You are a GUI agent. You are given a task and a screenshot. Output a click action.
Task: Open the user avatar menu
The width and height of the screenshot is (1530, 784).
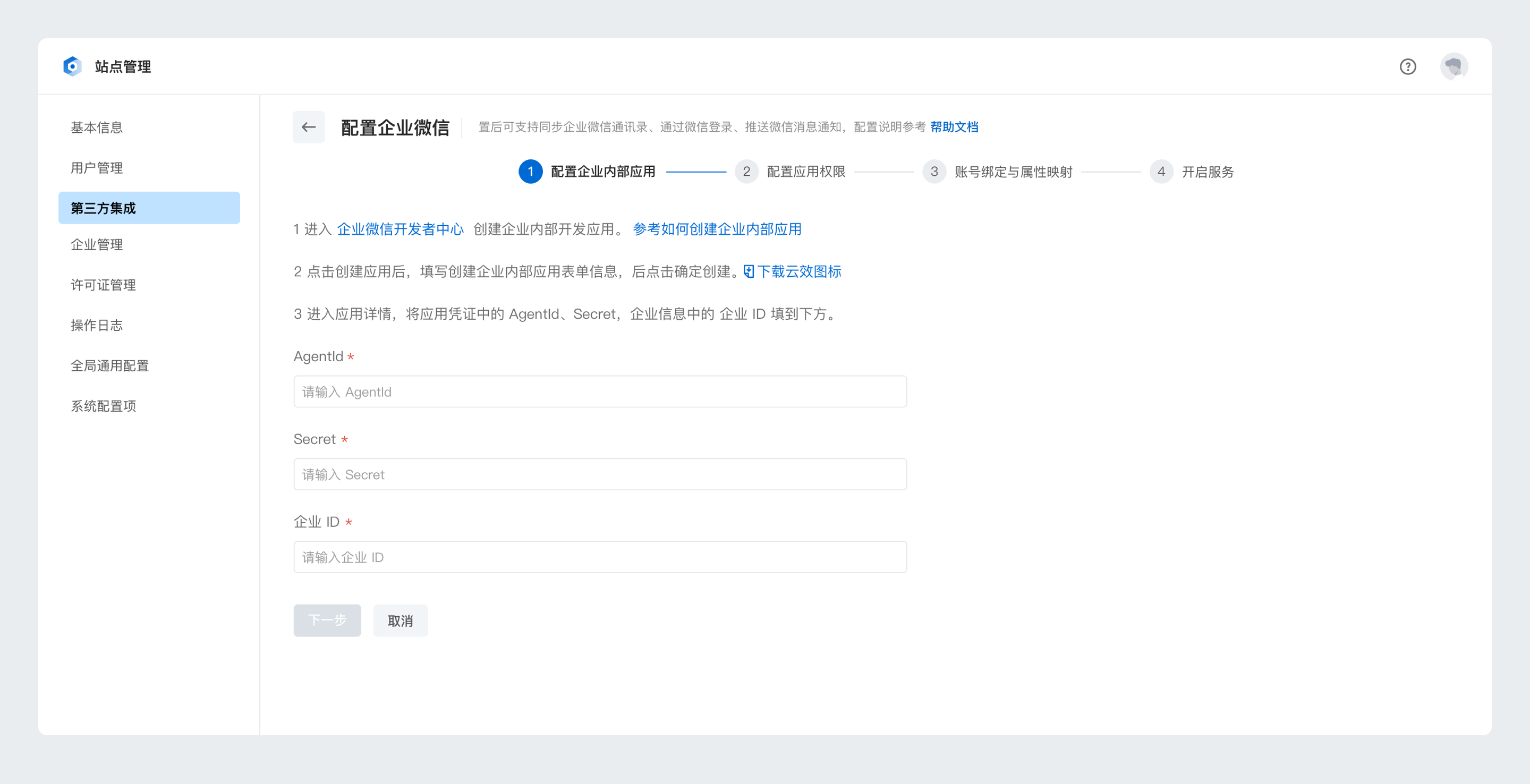pos(1453,66)
